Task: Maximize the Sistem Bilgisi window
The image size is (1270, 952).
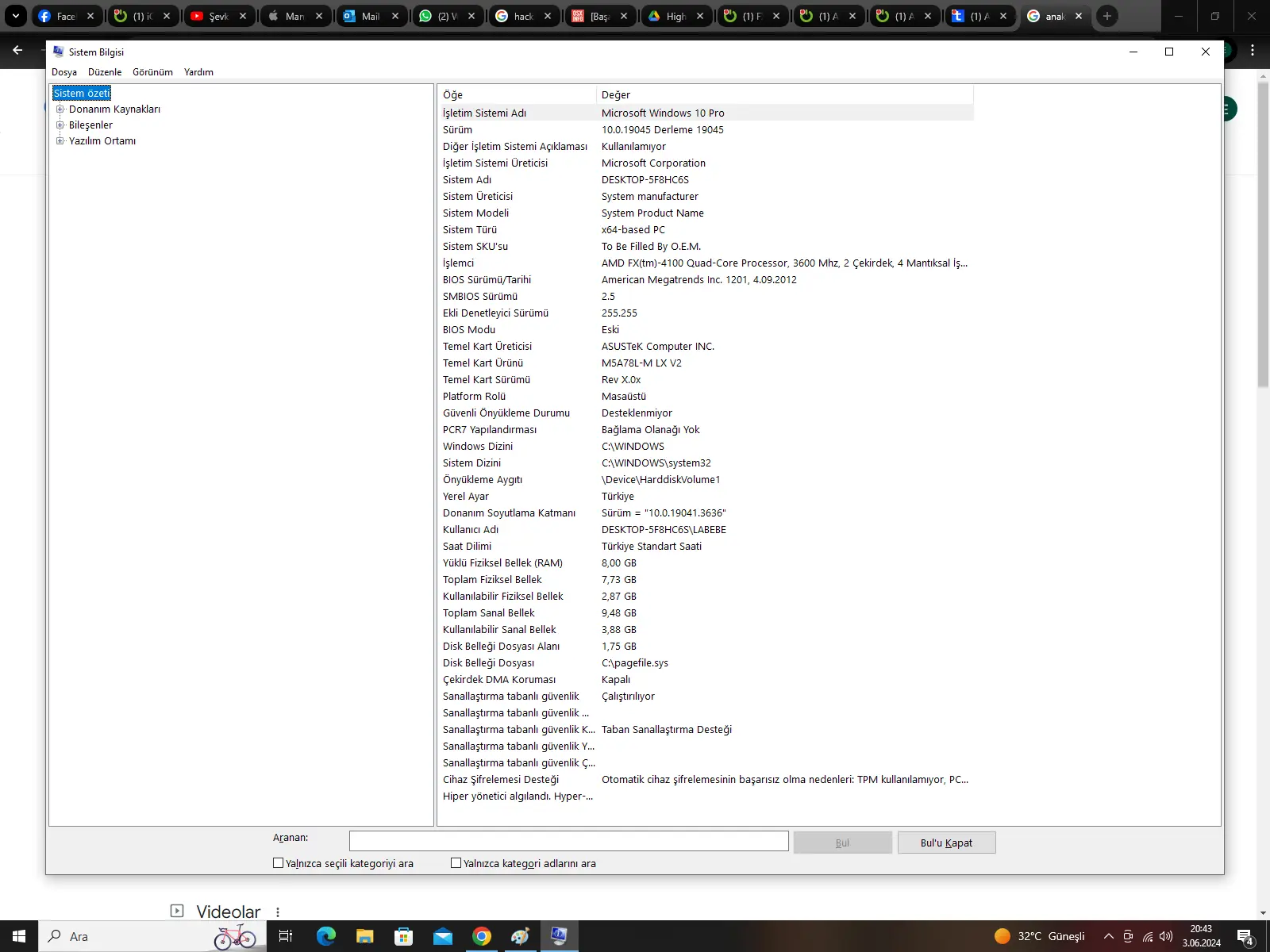Action: (1169, 52)
